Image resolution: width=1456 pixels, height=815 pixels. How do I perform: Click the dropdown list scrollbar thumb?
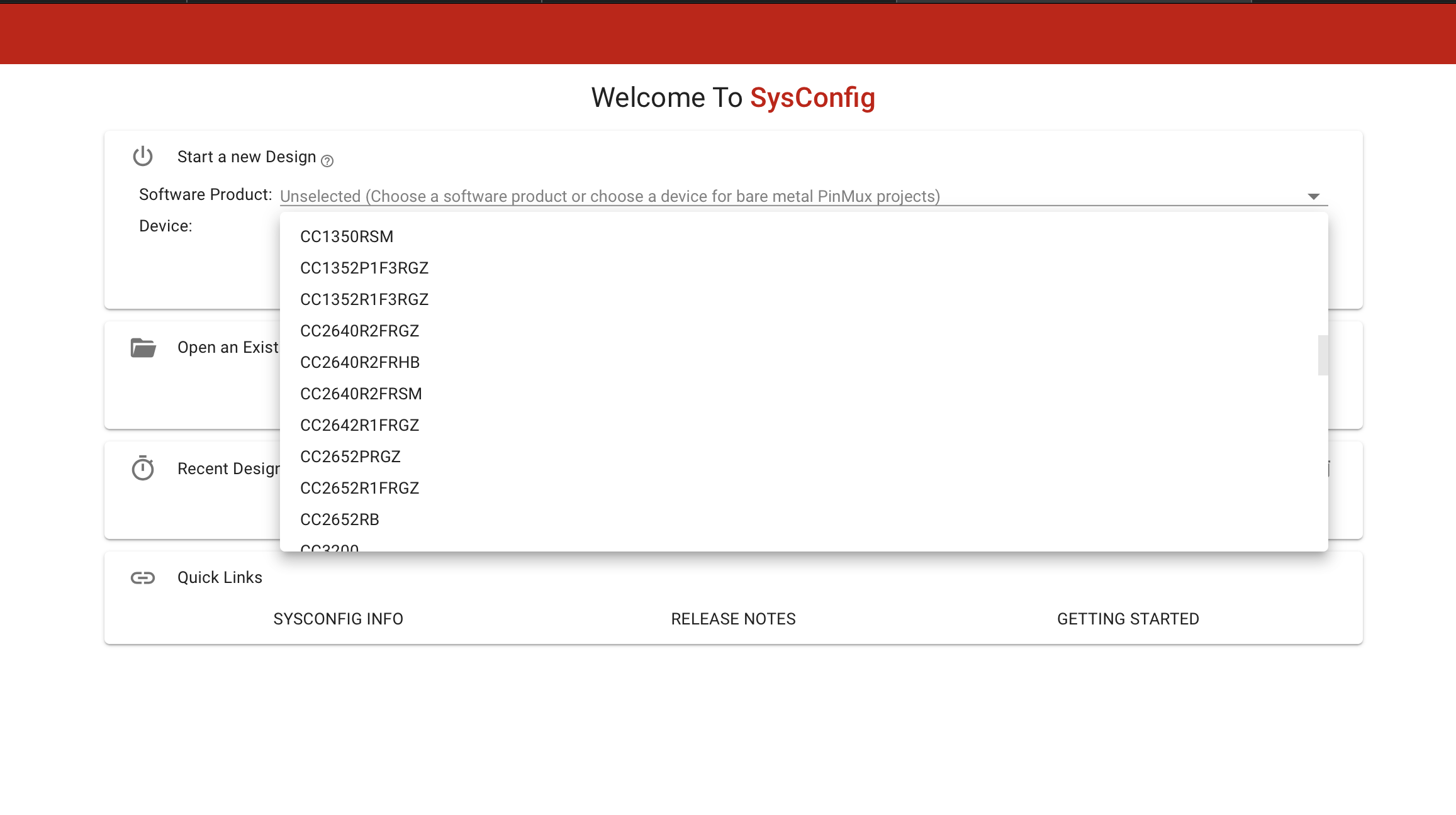click(x=1323, y=355)
